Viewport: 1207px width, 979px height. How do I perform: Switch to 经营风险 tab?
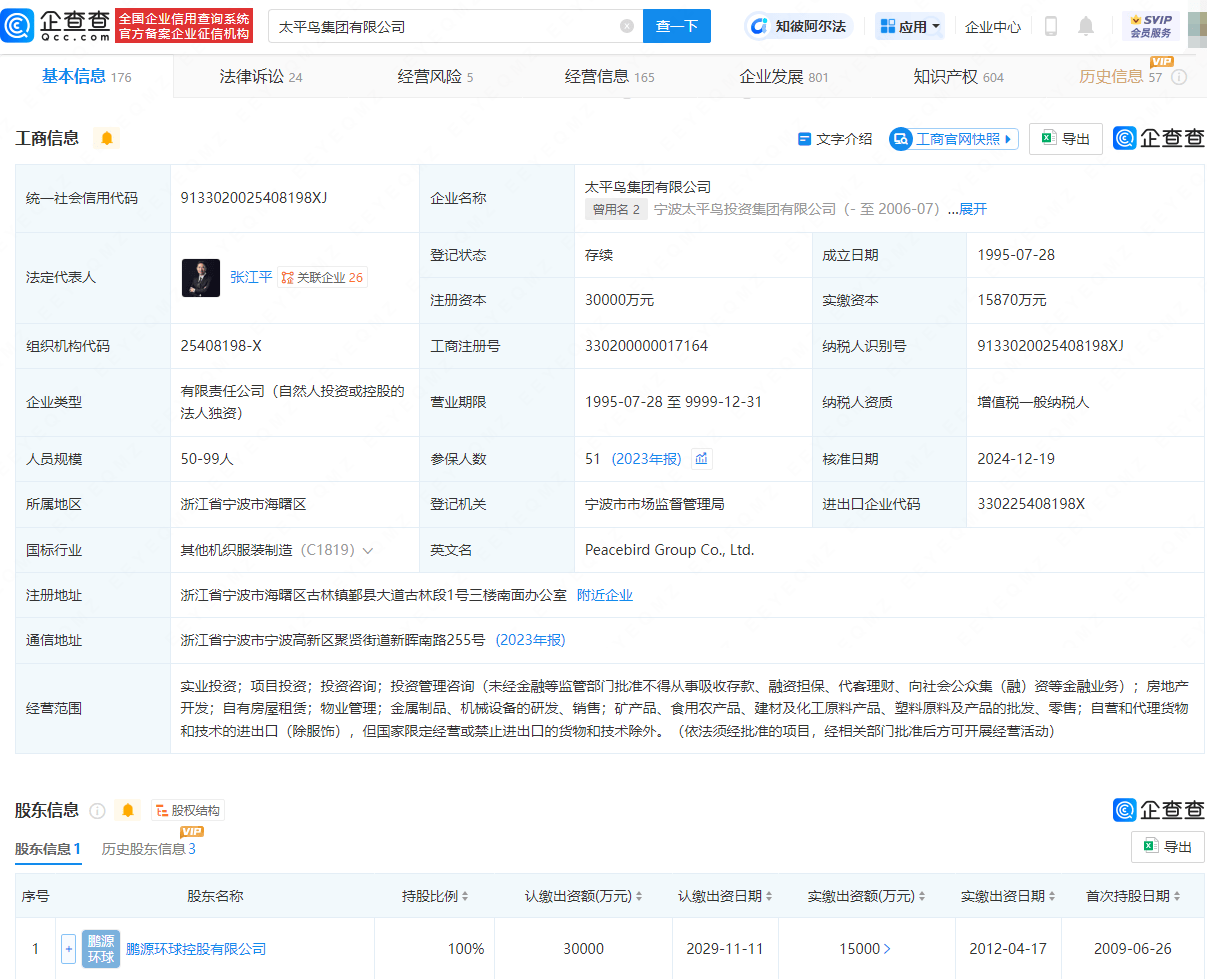point(435,77)
